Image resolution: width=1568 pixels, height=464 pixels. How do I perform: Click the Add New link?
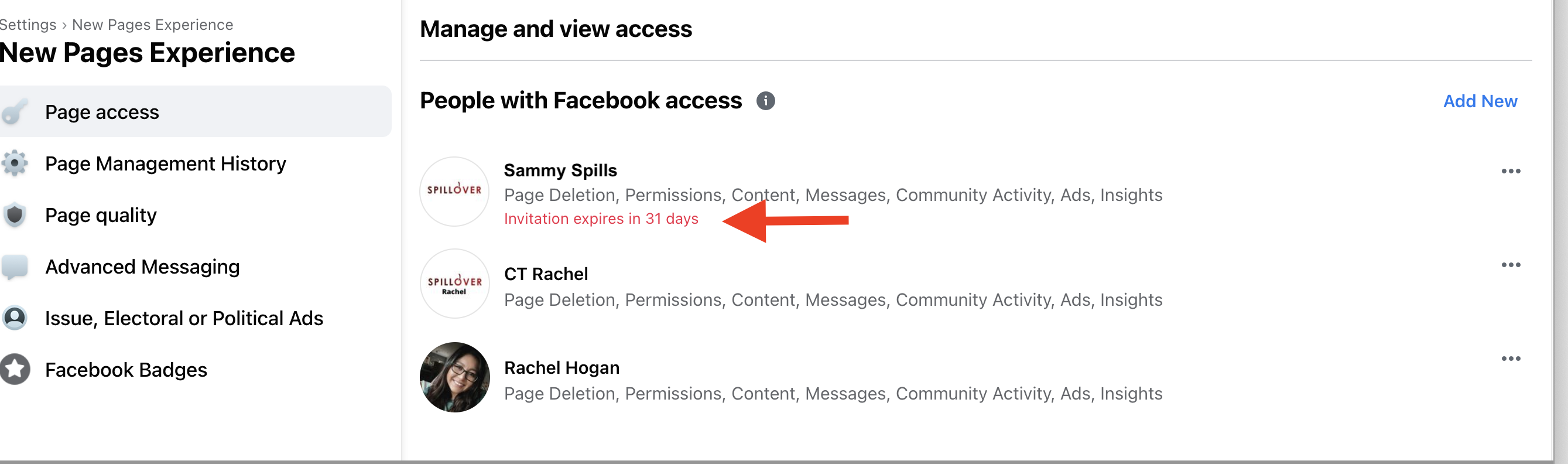[1480, 101]
